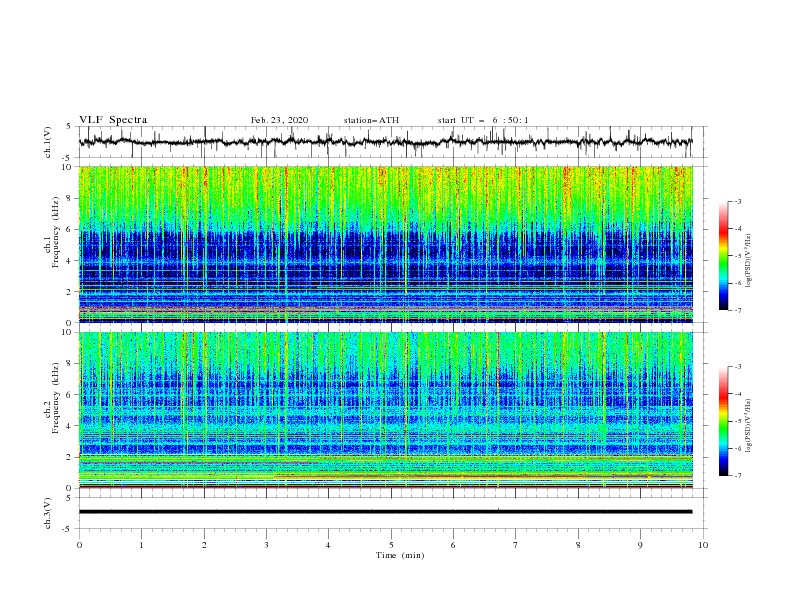Click the ch.2 colorbar 'log(PSD)(V²/Hz)' label

coord(750,425)
